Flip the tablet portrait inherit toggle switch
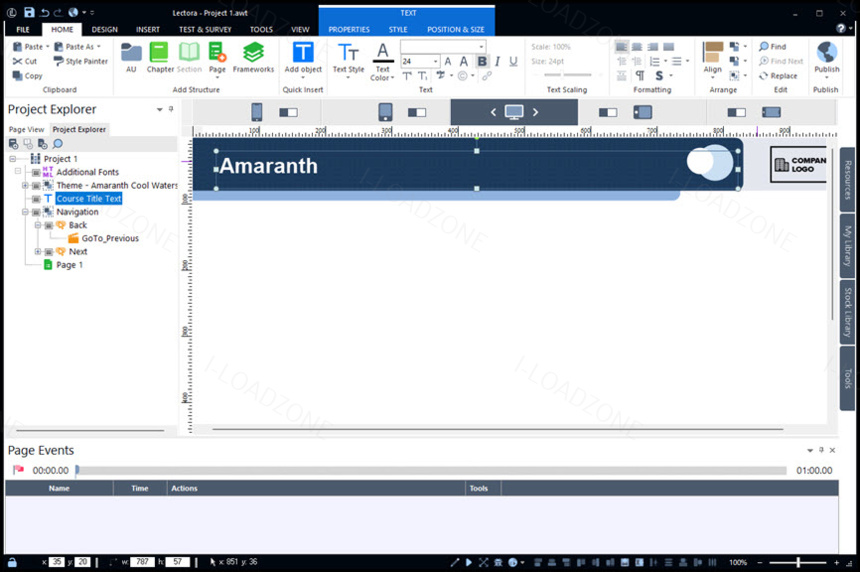Viewport: 860px width, 572px height. click(x=417, y=112)
